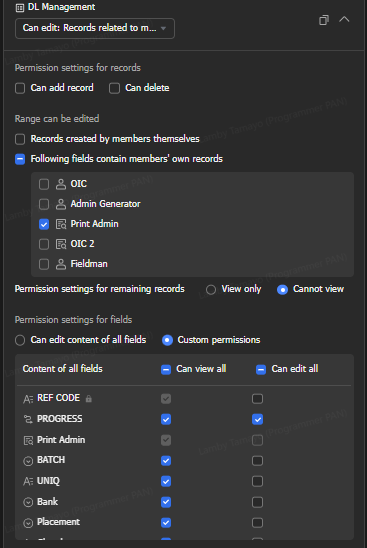Viewport: 367px width, 548px height.
Task: Enable the Can add record checkbox
Action: coord(20,88)
